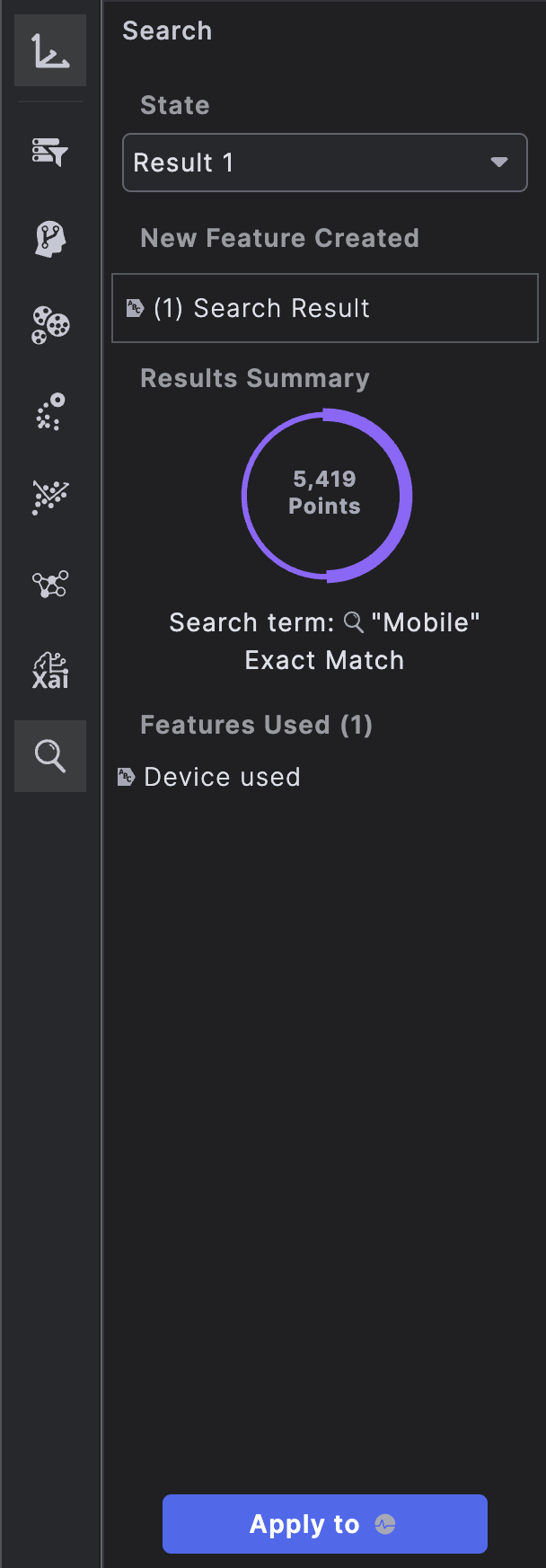The width and height of the screenshot is (546, 1568).
Task: Open the highlighted chart workspace tab
Action: click(x=50, y=51)
